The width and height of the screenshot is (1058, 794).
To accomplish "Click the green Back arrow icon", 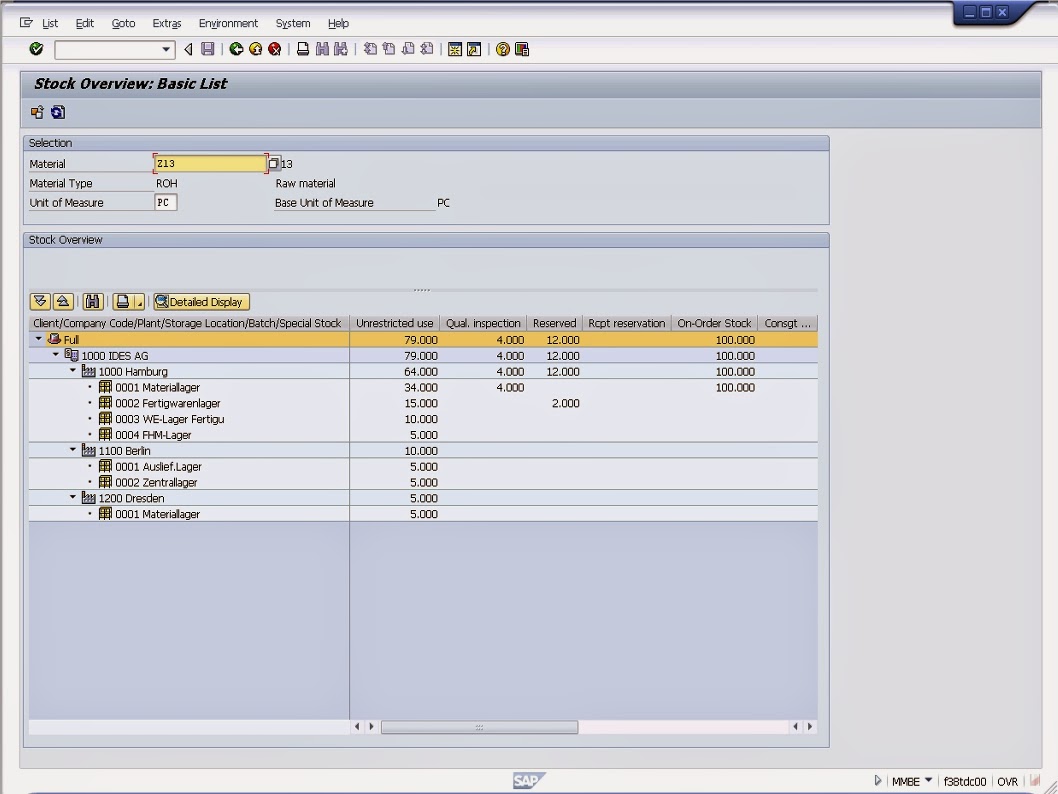I will tap(236, 49).
